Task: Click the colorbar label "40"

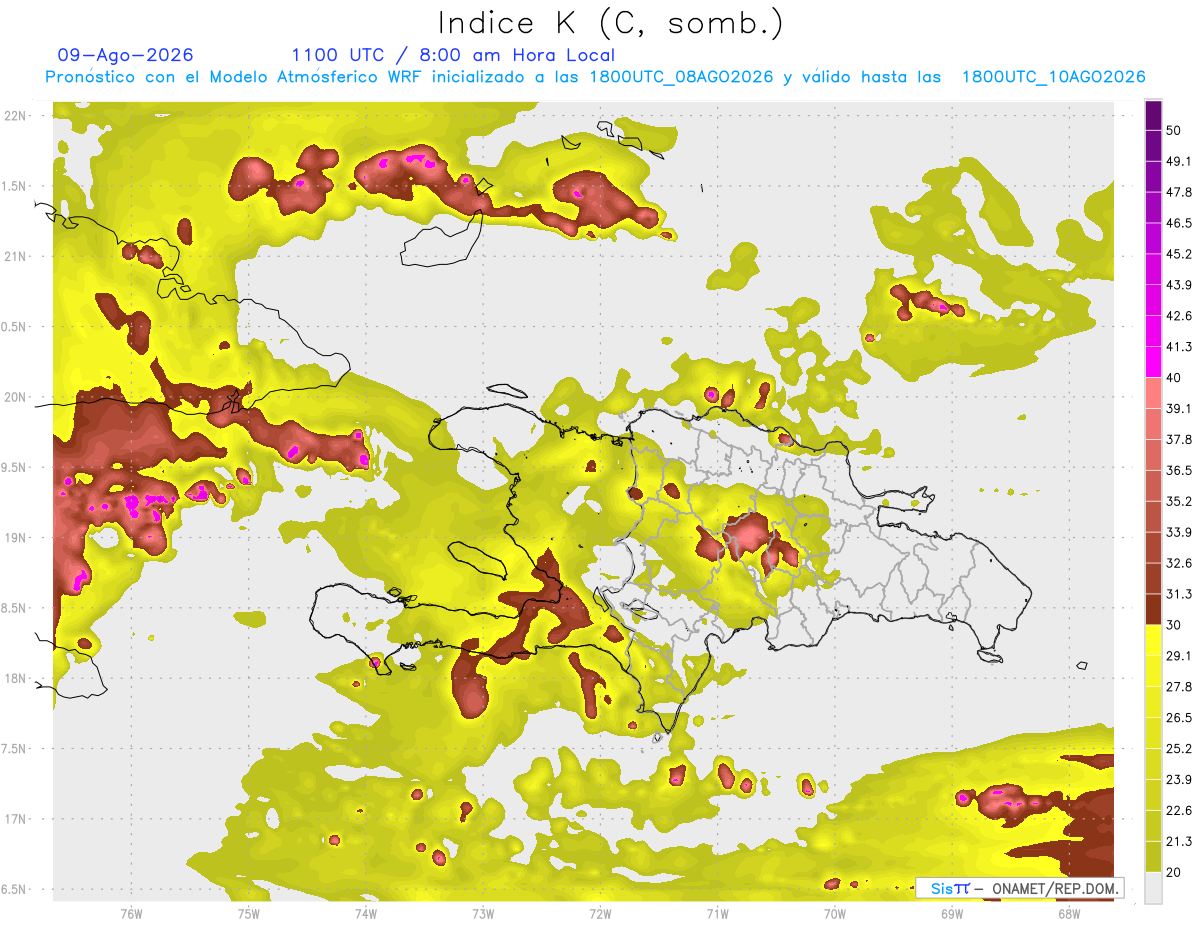Action: tap(1174, 378)
